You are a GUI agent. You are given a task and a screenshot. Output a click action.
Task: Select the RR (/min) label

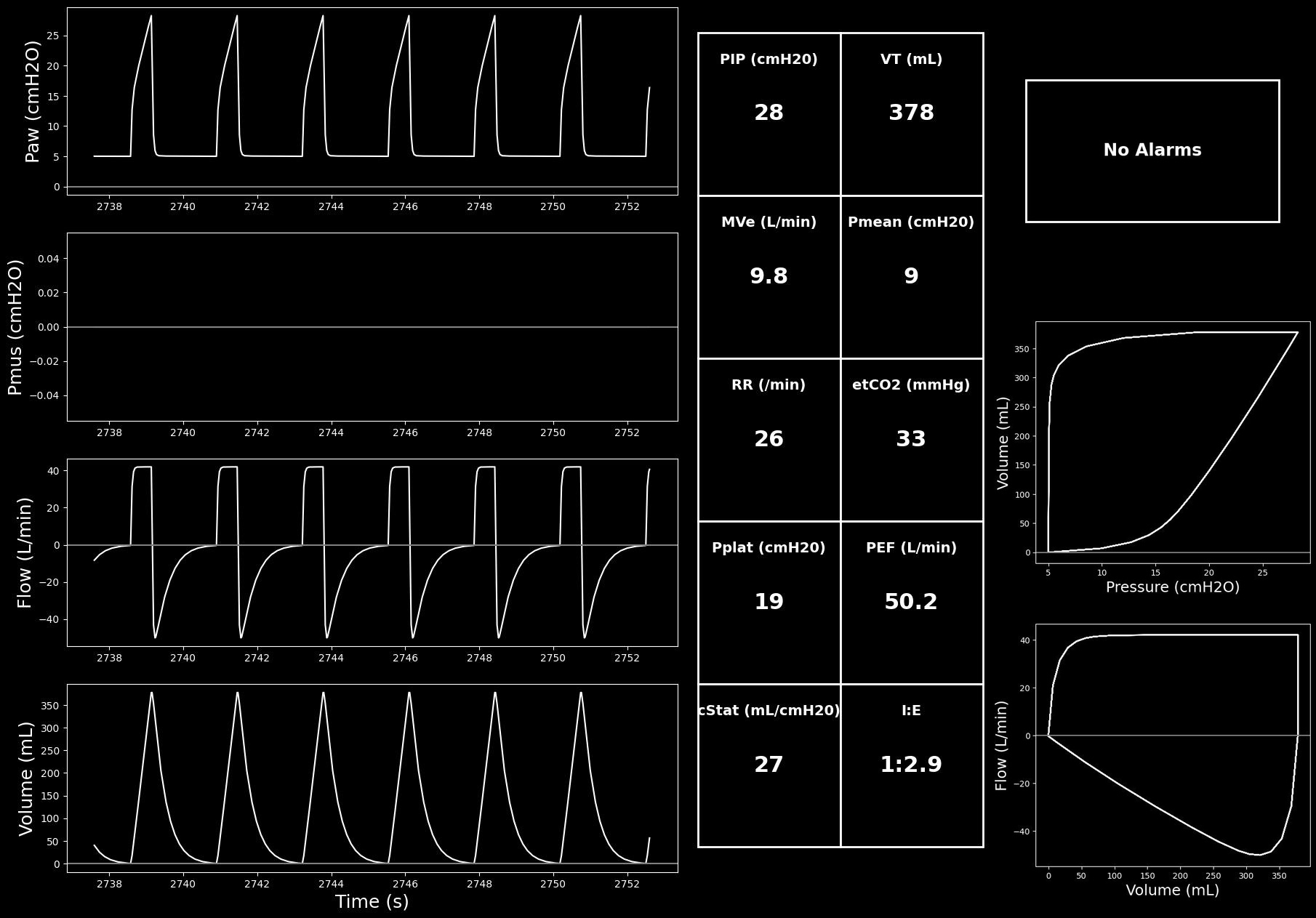point(769,385)
